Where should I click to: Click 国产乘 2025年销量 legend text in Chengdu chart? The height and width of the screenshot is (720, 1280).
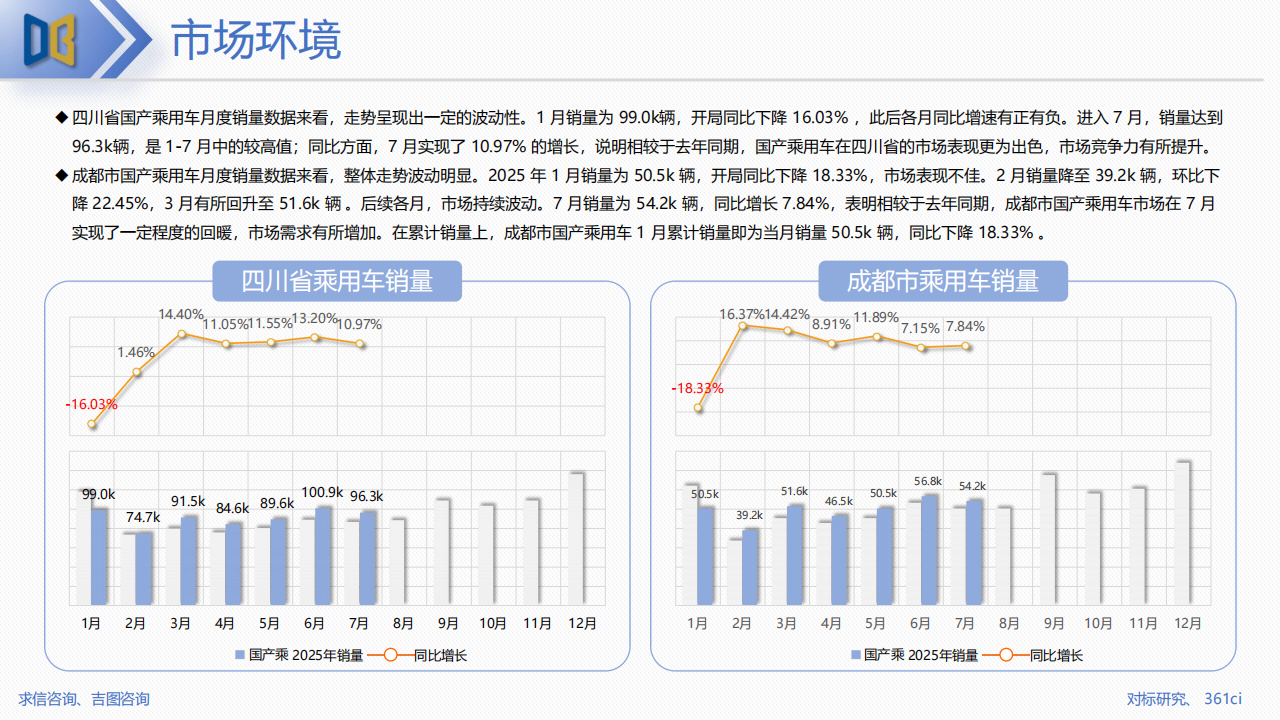click(x=921, y=655)
